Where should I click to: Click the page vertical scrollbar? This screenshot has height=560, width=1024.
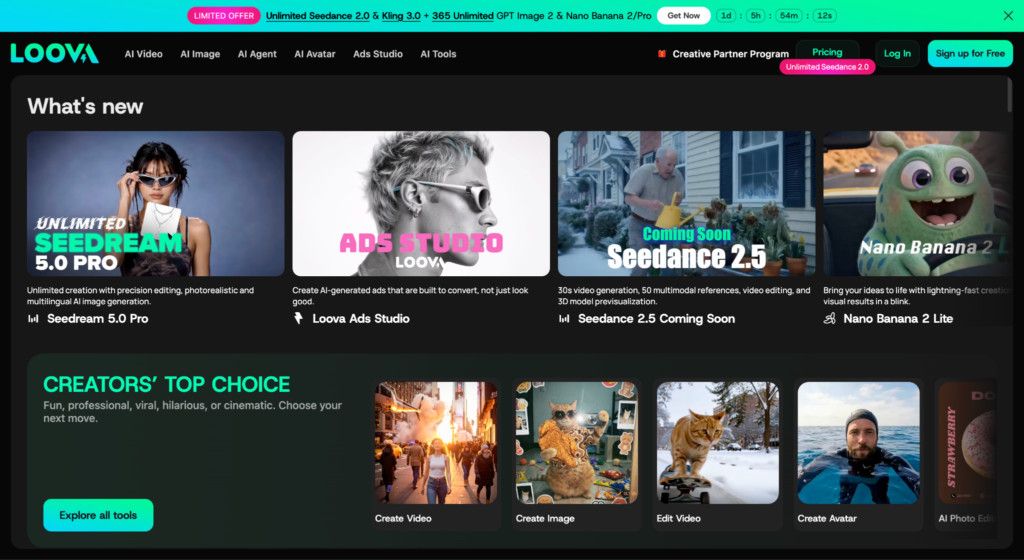1010,95
